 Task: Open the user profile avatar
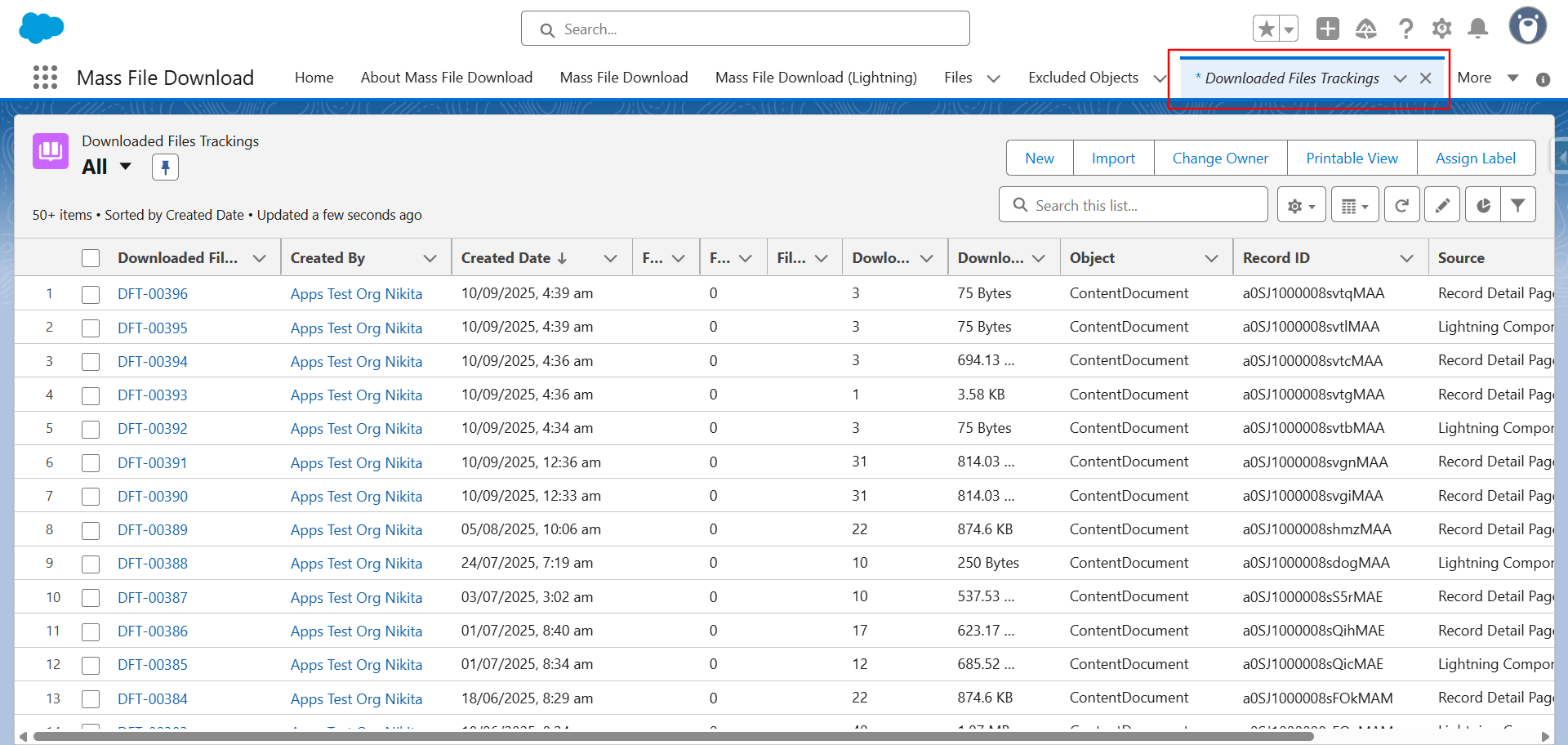(1528, 26)
